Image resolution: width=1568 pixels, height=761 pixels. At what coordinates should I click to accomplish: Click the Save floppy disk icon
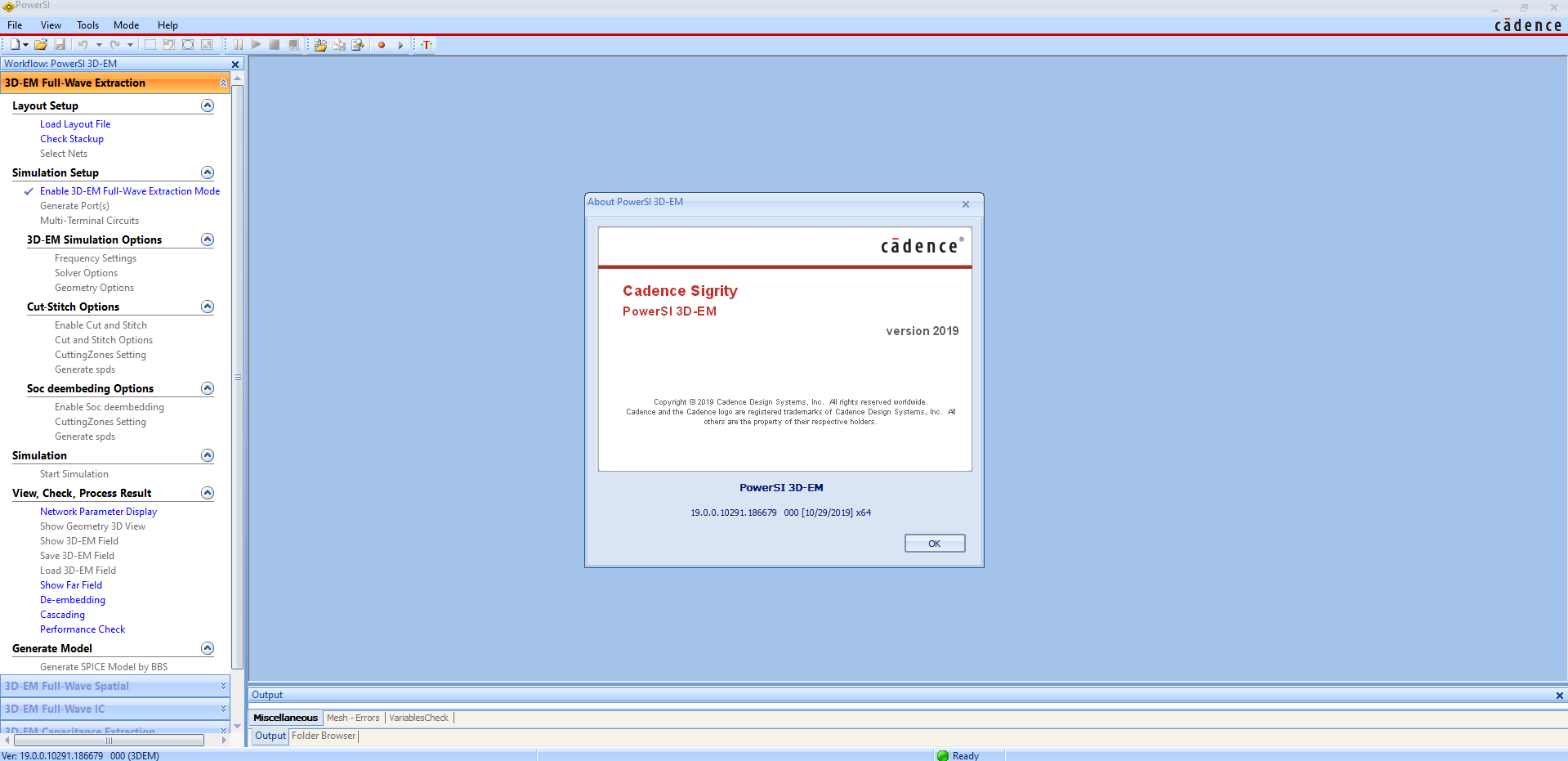click(60, 45)
